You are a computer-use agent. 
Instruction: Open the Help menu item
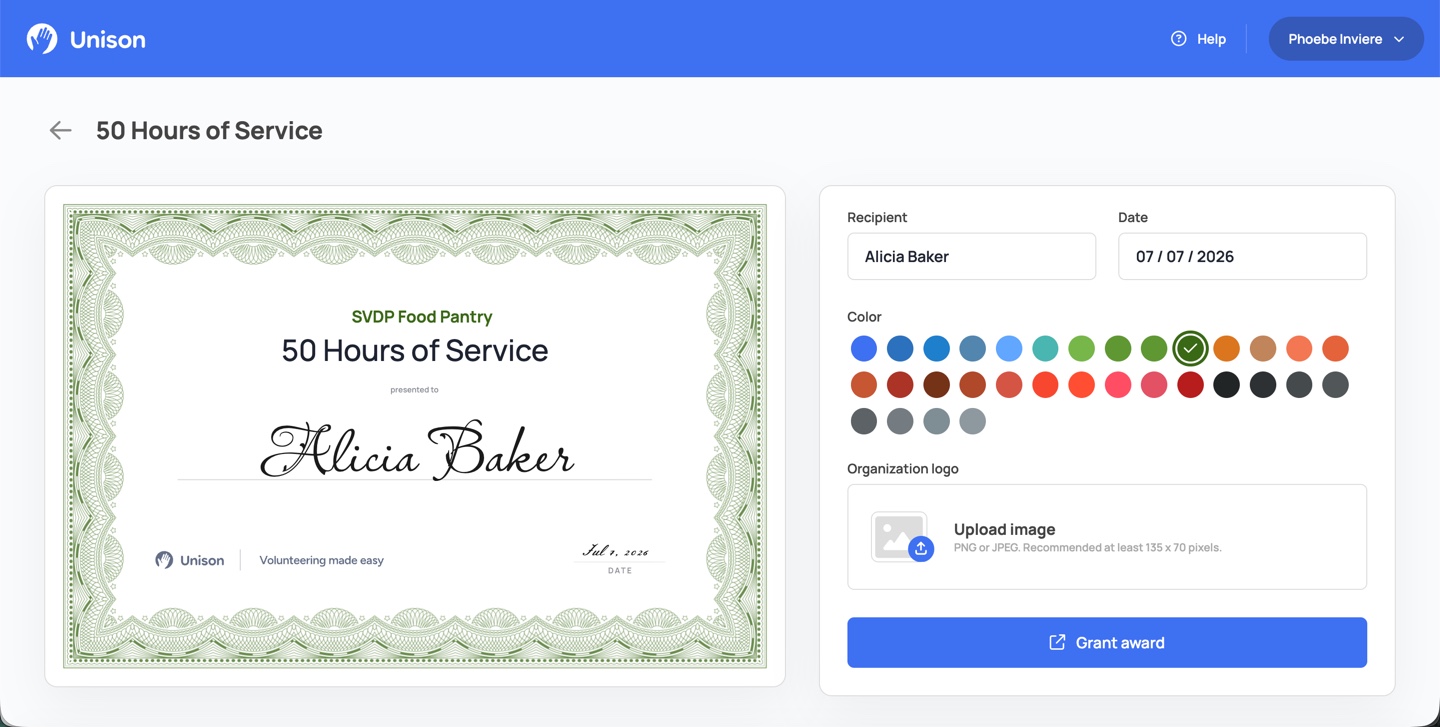[1198, 39]
